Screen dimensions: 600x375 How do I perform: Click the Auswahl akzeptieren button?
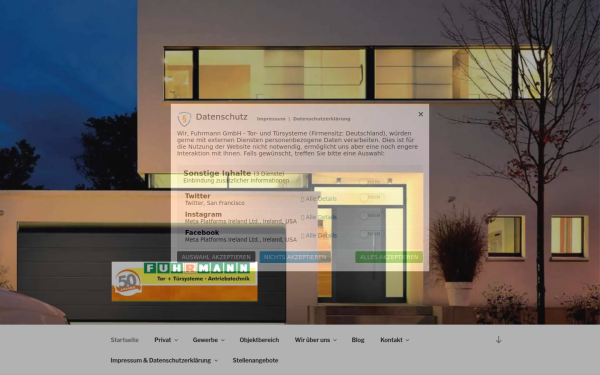click(216, 257)
